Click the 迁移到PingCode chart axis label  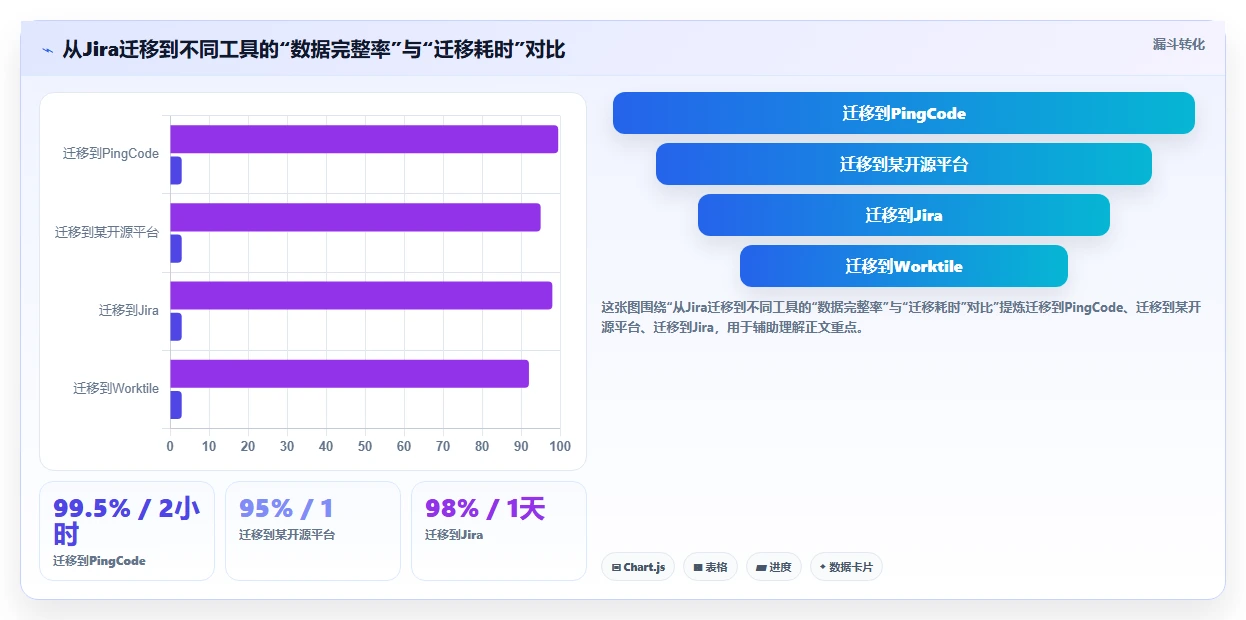[x=111, y=154]
